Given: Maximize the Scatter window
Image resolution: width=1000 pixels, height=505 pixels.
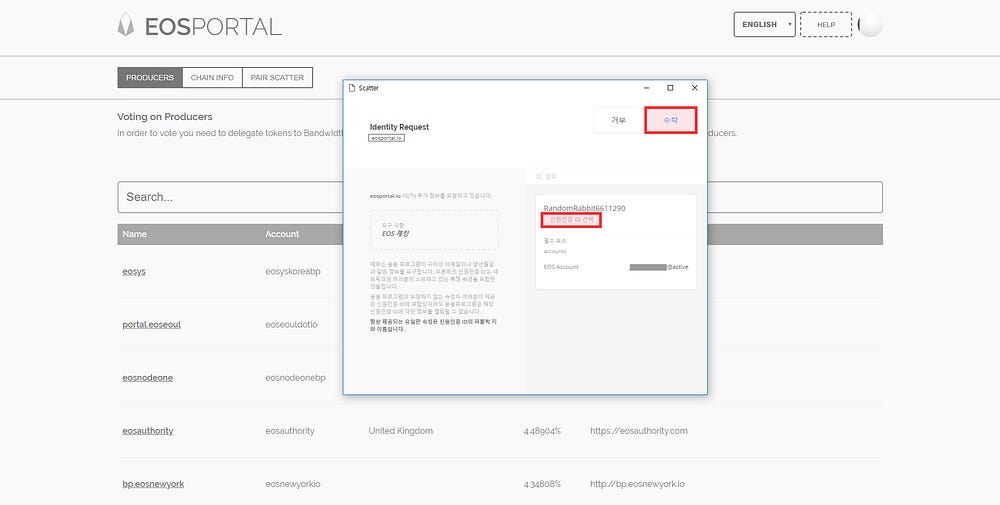Looking at the screenshot, I should [x=670, y=88].
